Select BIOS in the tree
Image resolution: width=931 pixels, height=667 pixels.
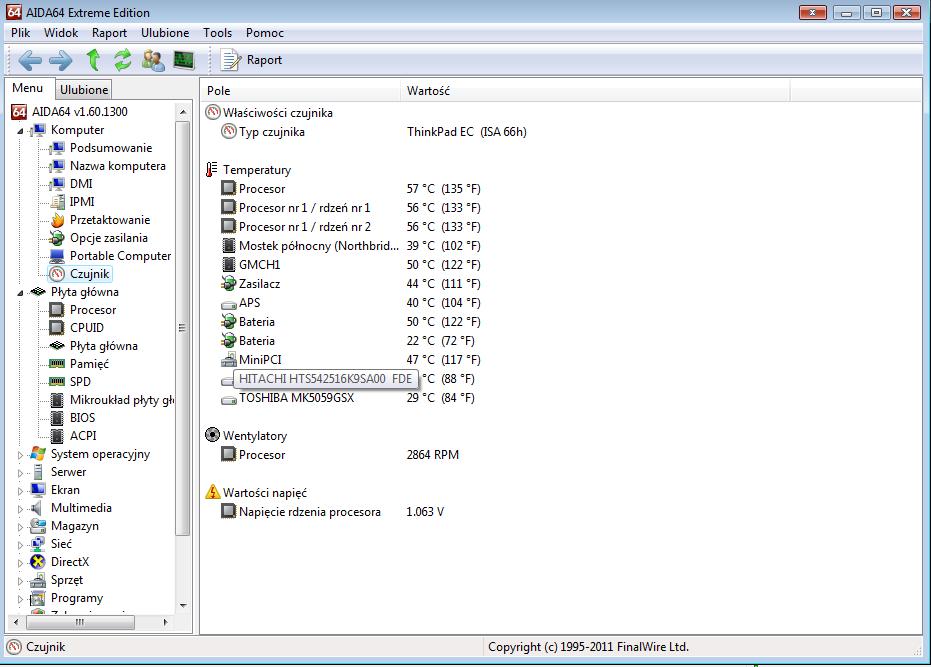83,418
